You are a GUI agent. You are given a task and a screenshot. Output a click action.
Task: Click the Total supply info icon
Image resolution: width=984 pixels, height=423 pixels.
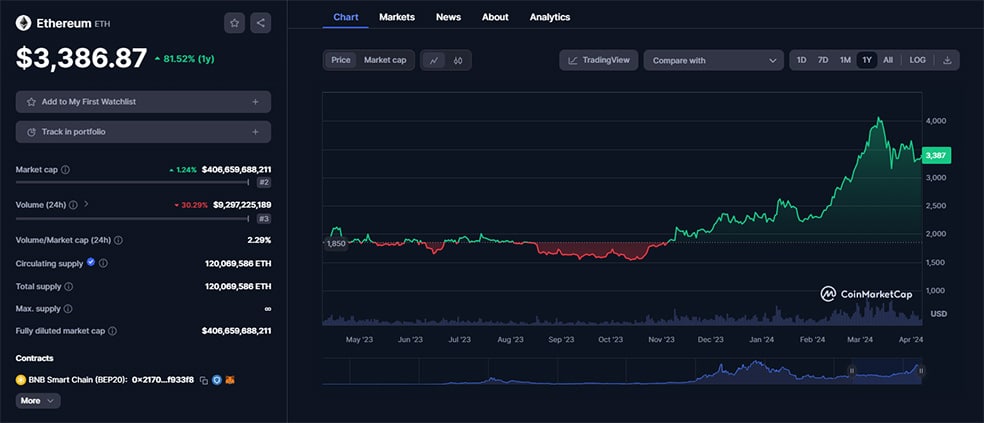pyautogui.click(x=69, y=286)
